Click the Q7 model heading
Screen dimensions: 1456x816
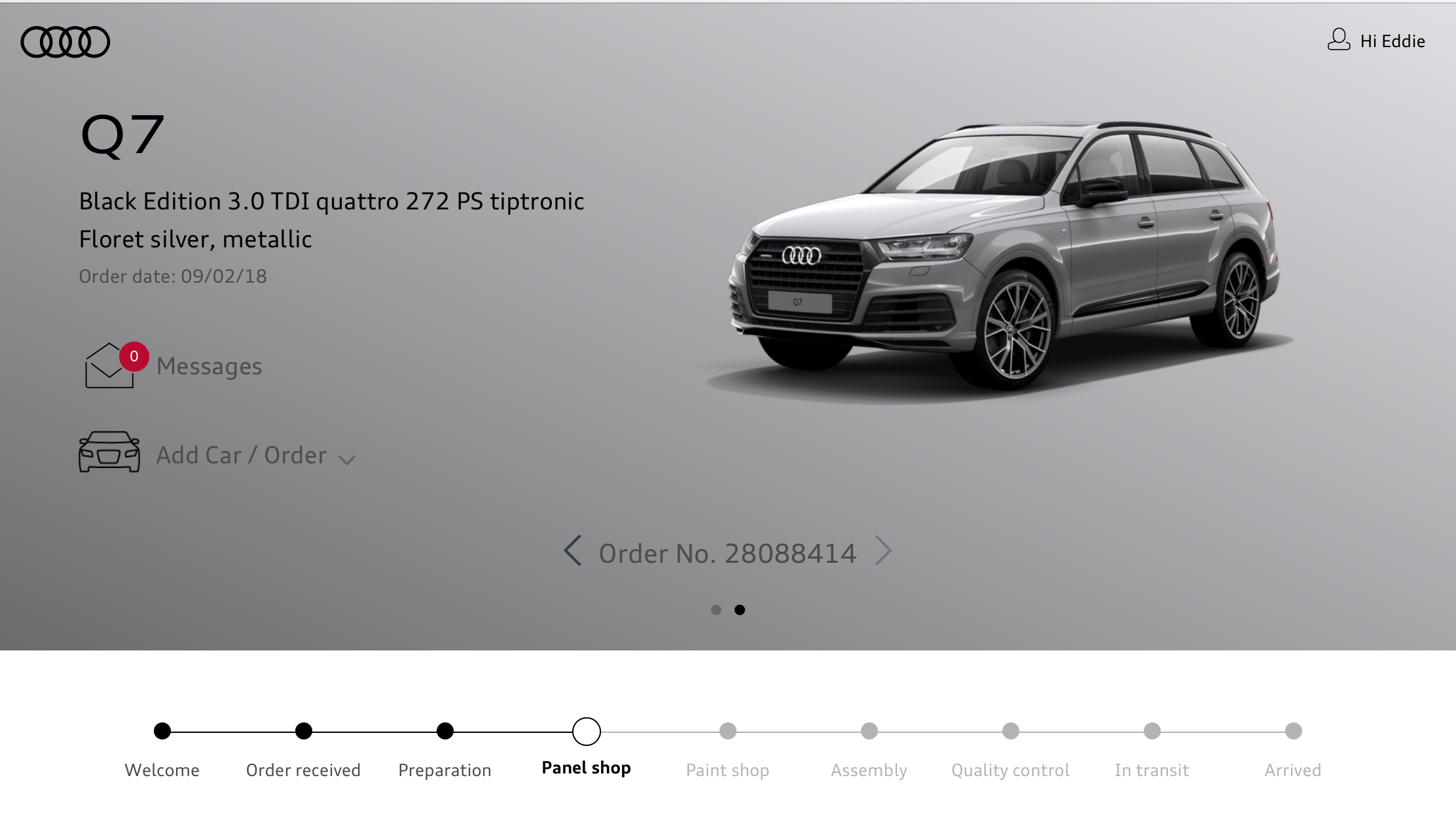tap(122, 135)
